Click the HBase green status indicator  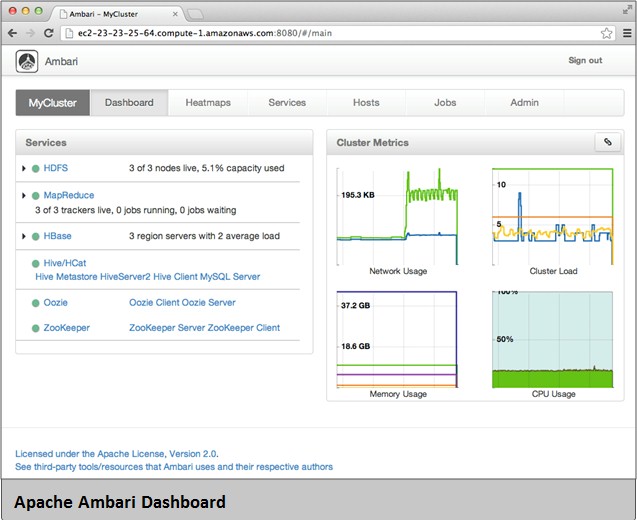pos(36,236)
